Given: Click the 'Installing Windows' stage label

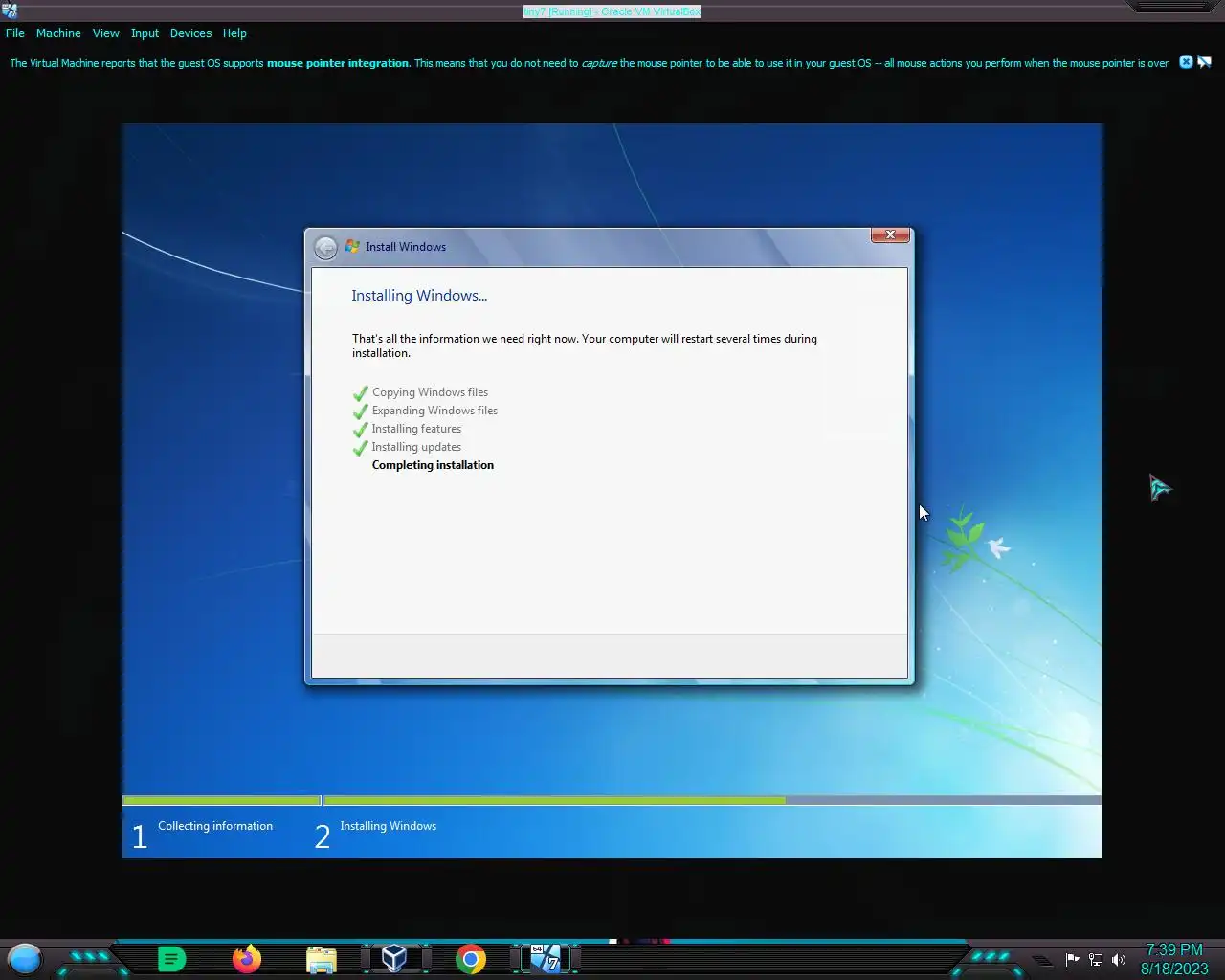Looking at the screenshot, I should [x=389, y=826].
